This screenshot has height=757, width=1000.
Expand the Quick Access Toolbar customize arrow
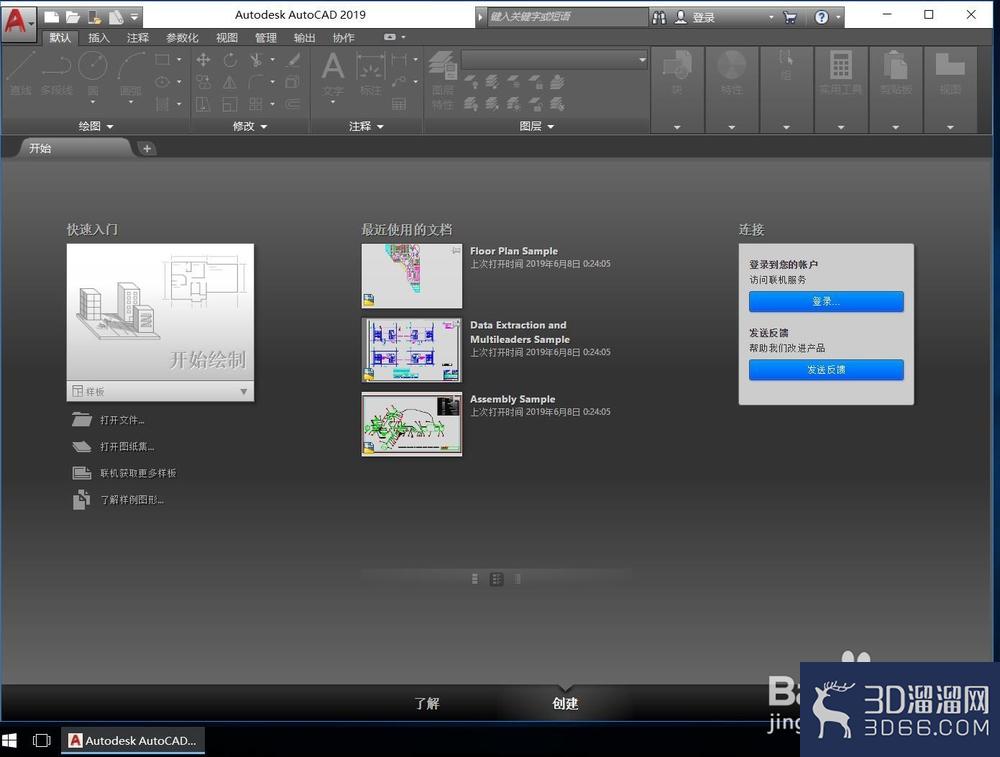(x=134, y=17)
